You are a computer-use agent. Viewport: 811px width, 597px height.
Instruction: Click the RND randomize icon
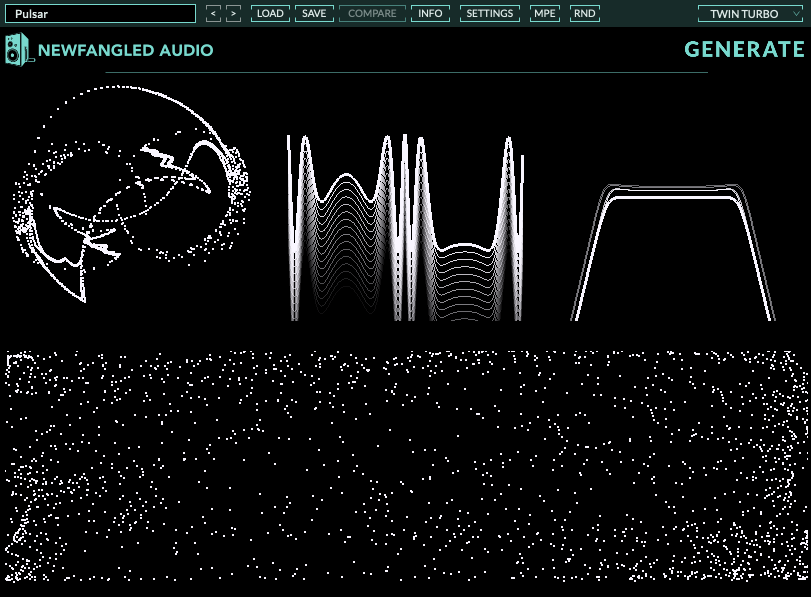[584, 14]
